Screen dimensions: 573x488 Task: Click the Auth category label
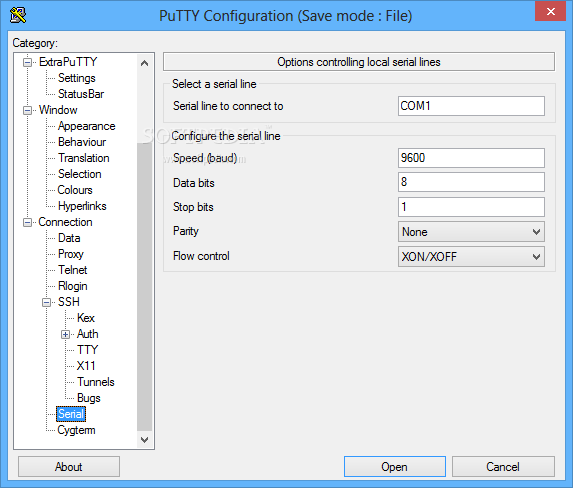pos(88,334)
